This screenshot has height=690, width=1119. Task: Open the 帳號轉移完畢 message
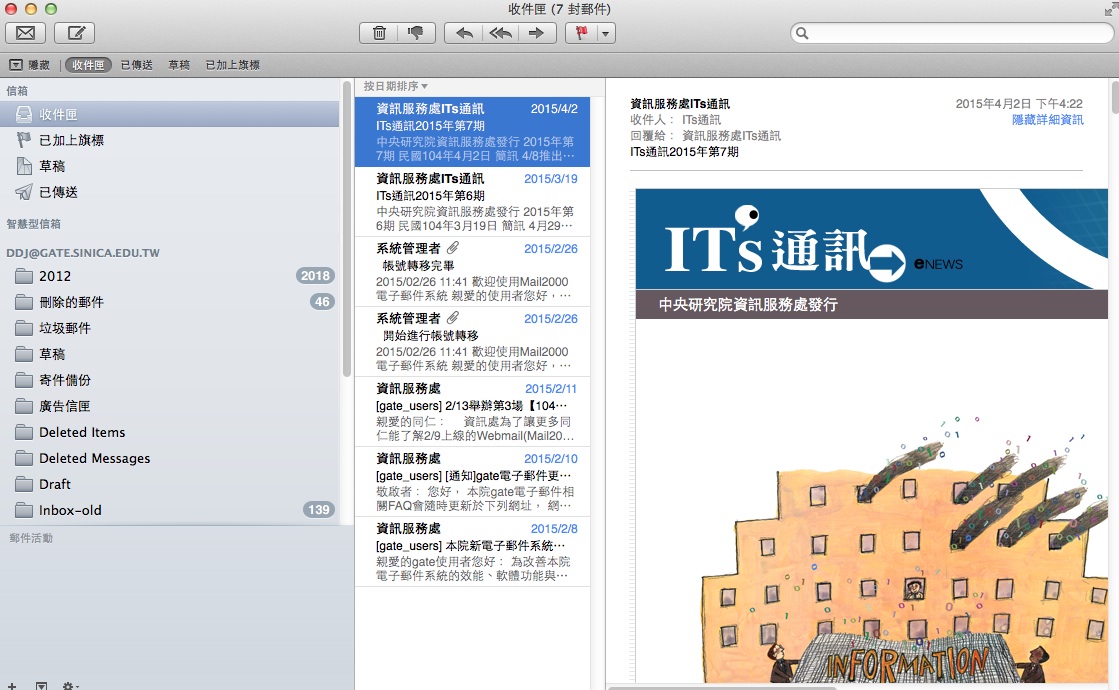(472, 272)
